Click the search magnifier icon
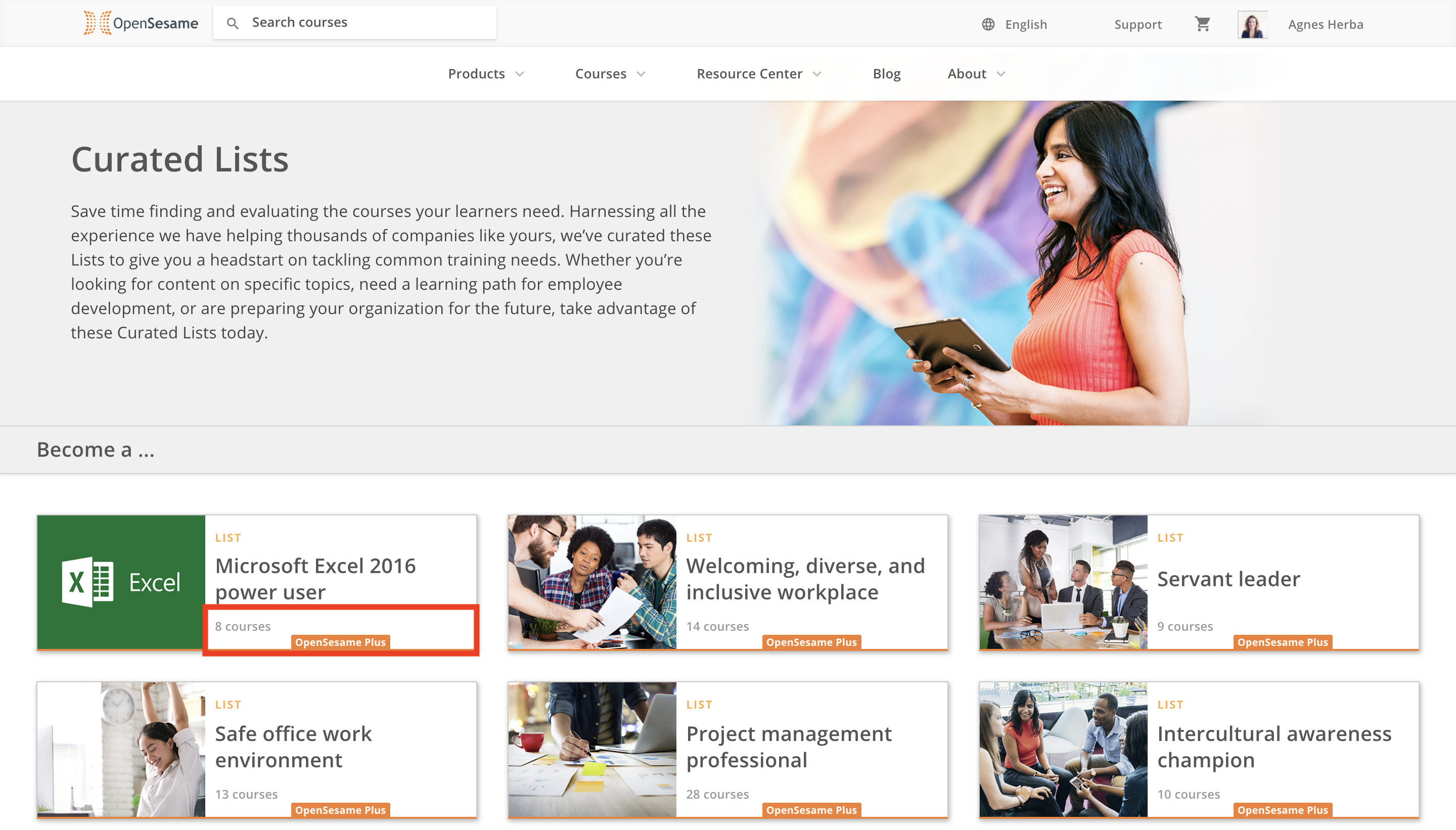1456x830 pixels. click(x=233, y=23)
